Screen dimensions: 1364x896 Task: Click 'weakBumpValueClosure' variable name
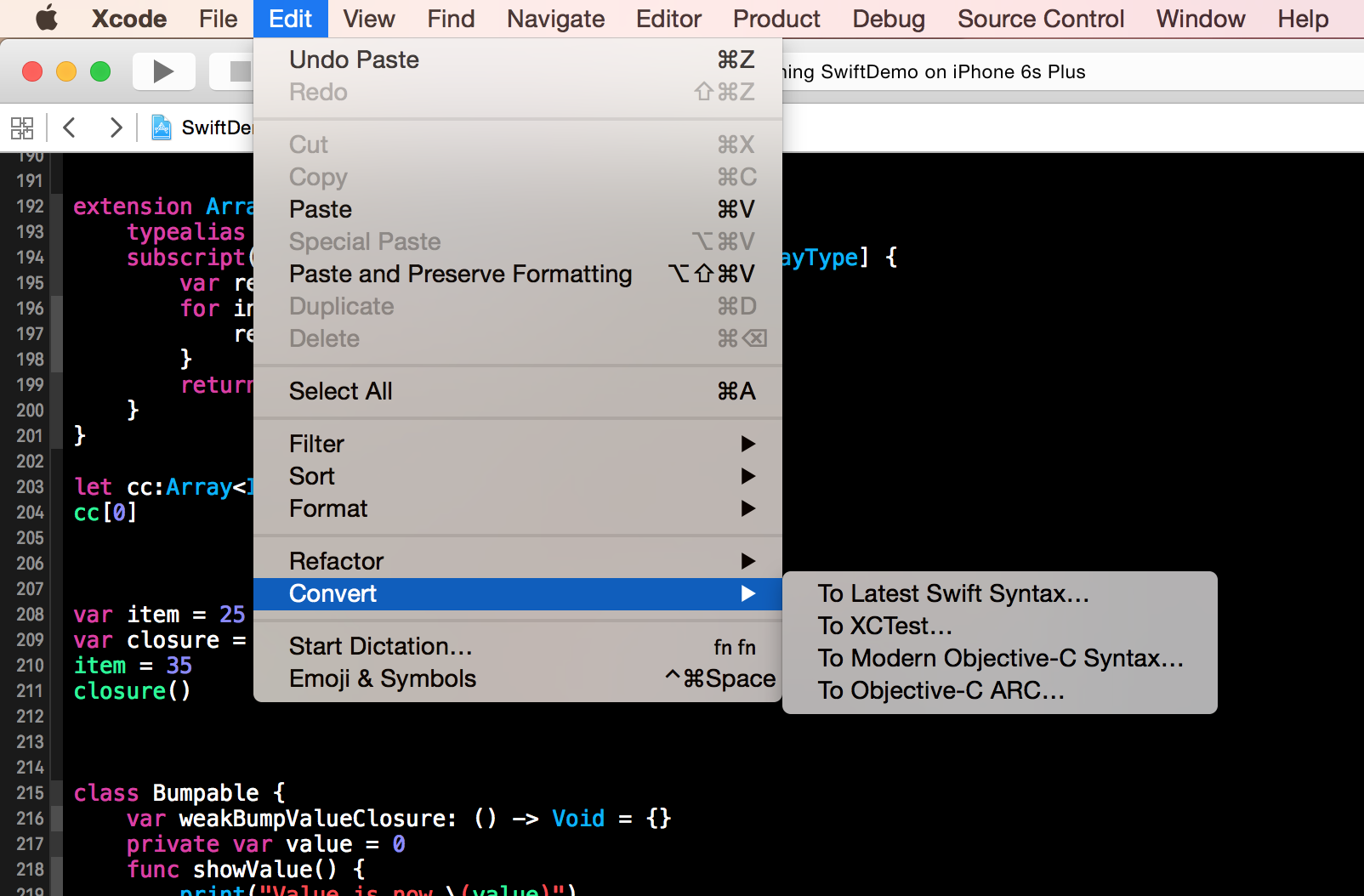tap(313, 819)
